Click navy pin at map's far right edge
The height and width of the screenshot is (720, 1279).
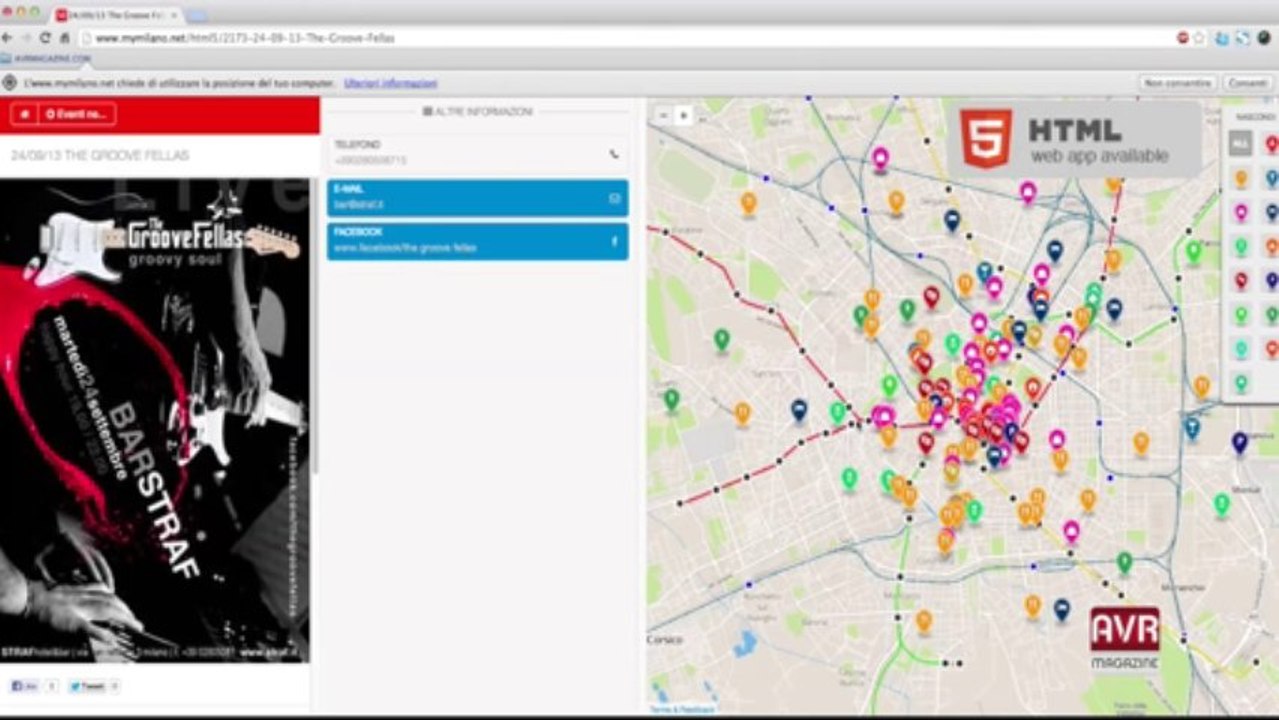[x=1240, y=442]
